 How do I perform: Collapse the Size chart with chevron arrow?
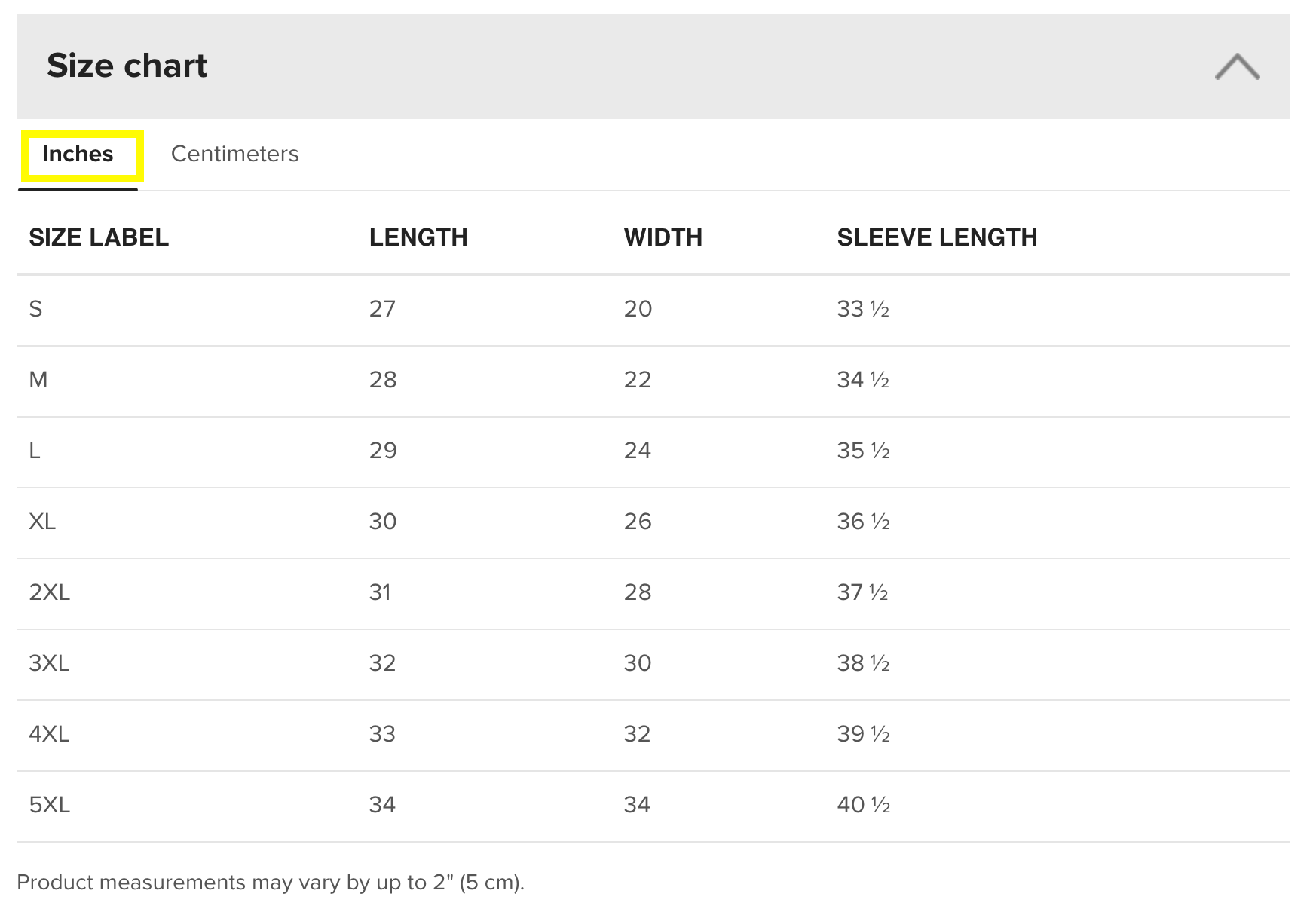[1237, 66]
